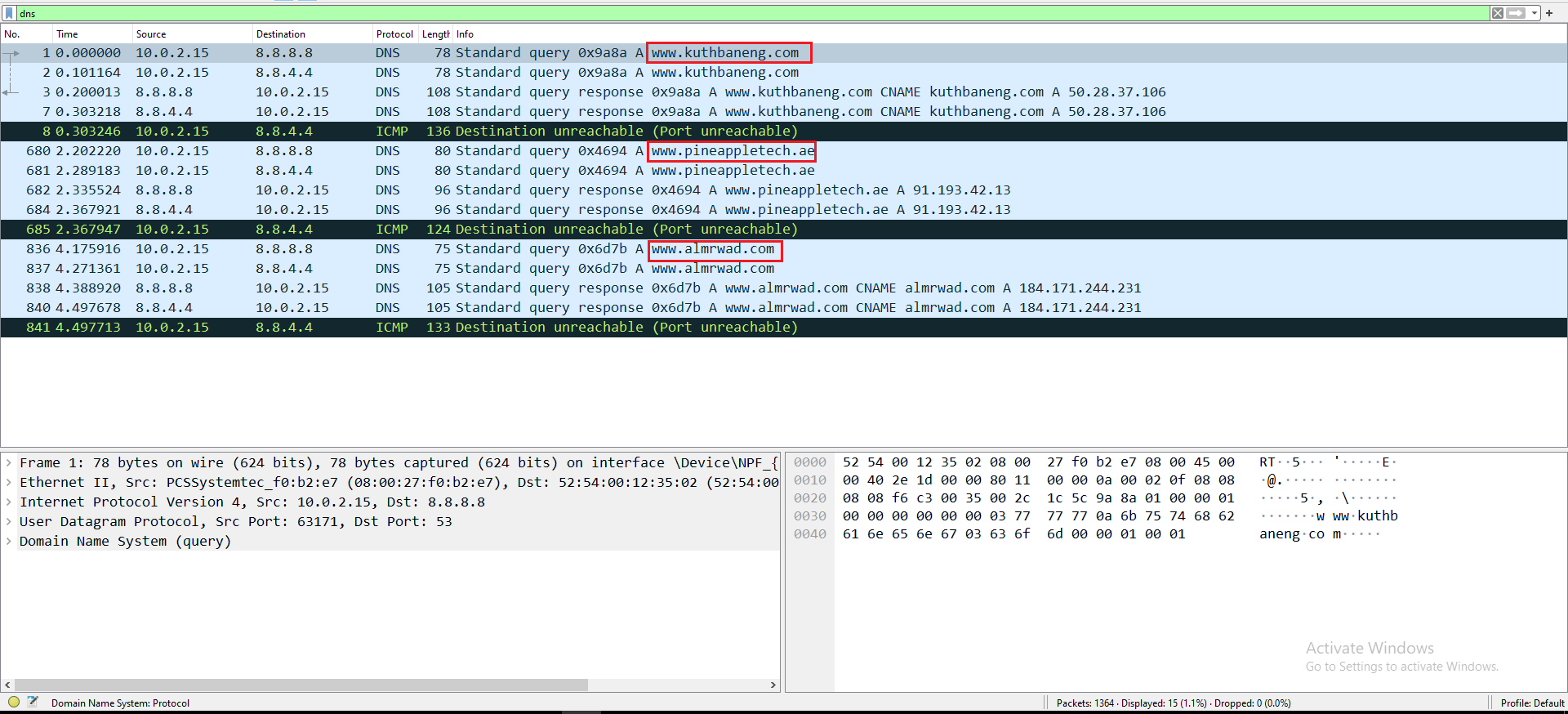Select packet 2 sent to 8.8.4.4

[784, 73]
